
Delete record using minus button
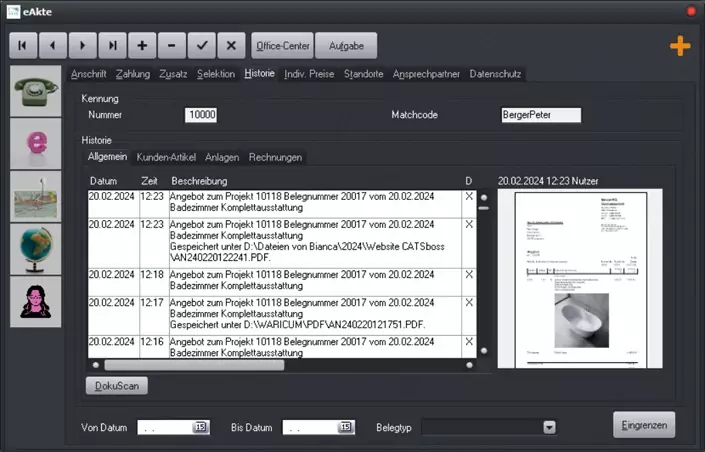(172, 45)
